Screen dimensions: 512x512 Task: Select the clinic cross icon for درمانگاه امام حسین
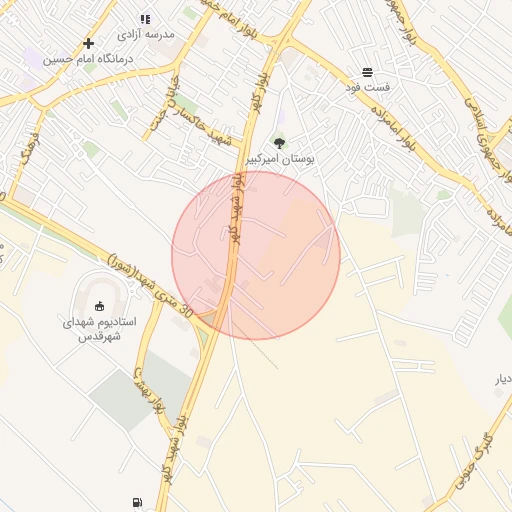tap(88, 43)
